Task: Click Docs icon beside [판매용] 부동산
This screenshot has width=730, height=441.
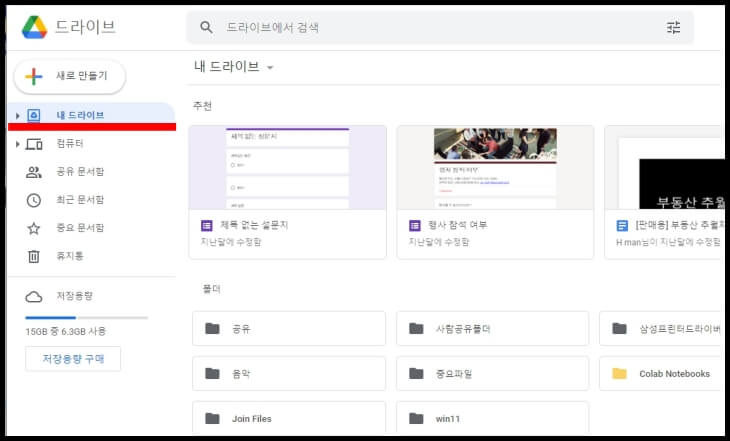Action: coord(622,226)
